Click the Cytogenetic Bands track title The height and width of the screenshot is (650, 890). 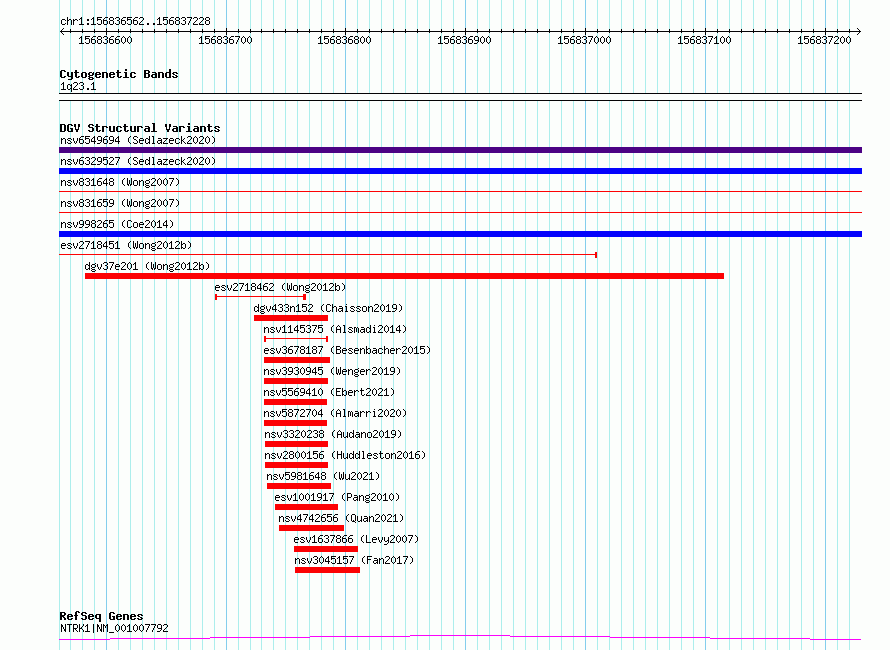(119, 74)
